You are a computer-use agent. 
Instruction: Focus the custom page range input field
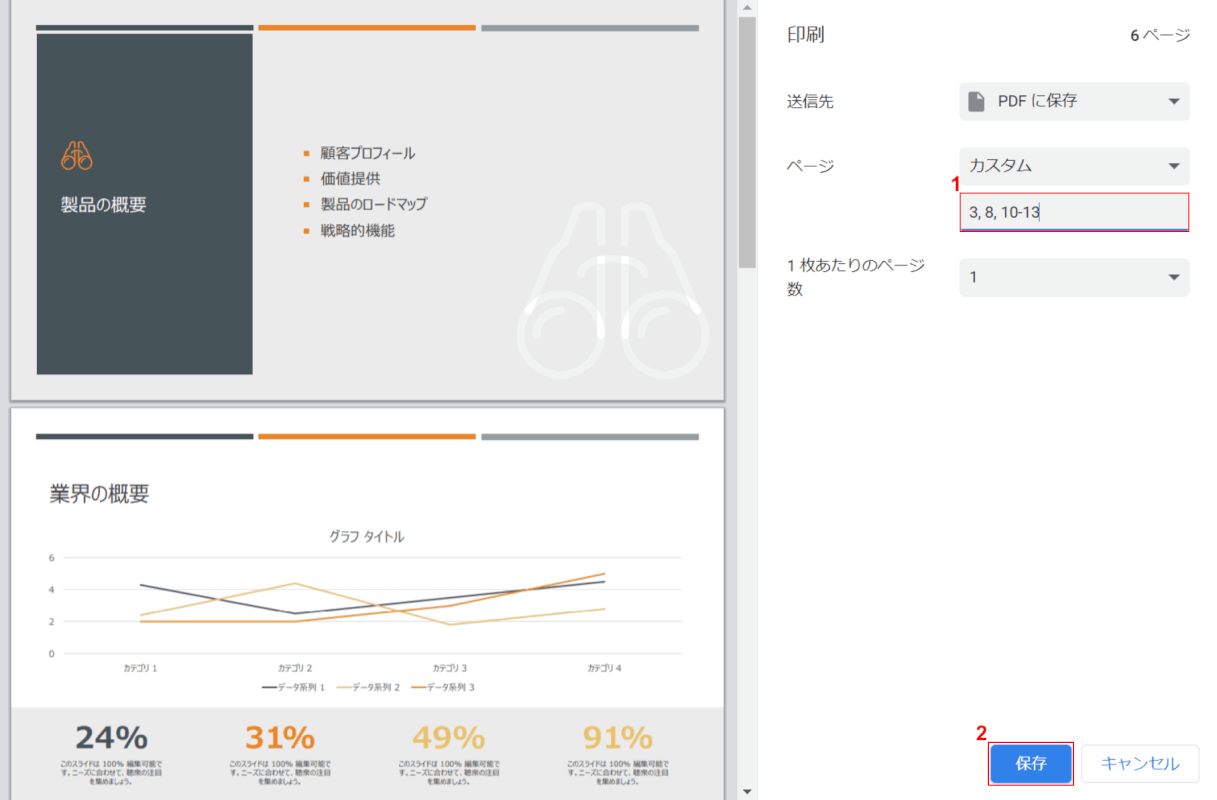pos(1074,212)
